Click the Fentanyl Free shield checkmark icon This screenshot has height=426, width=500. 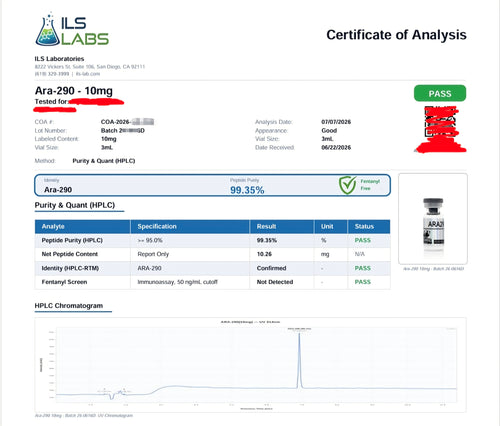(x=348, y=185)
